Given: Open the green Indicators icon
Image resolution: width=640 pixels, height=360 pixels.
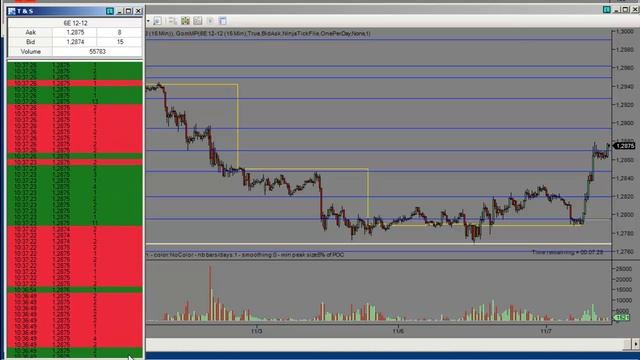Looking at the screenshot, I should [185, 21].
